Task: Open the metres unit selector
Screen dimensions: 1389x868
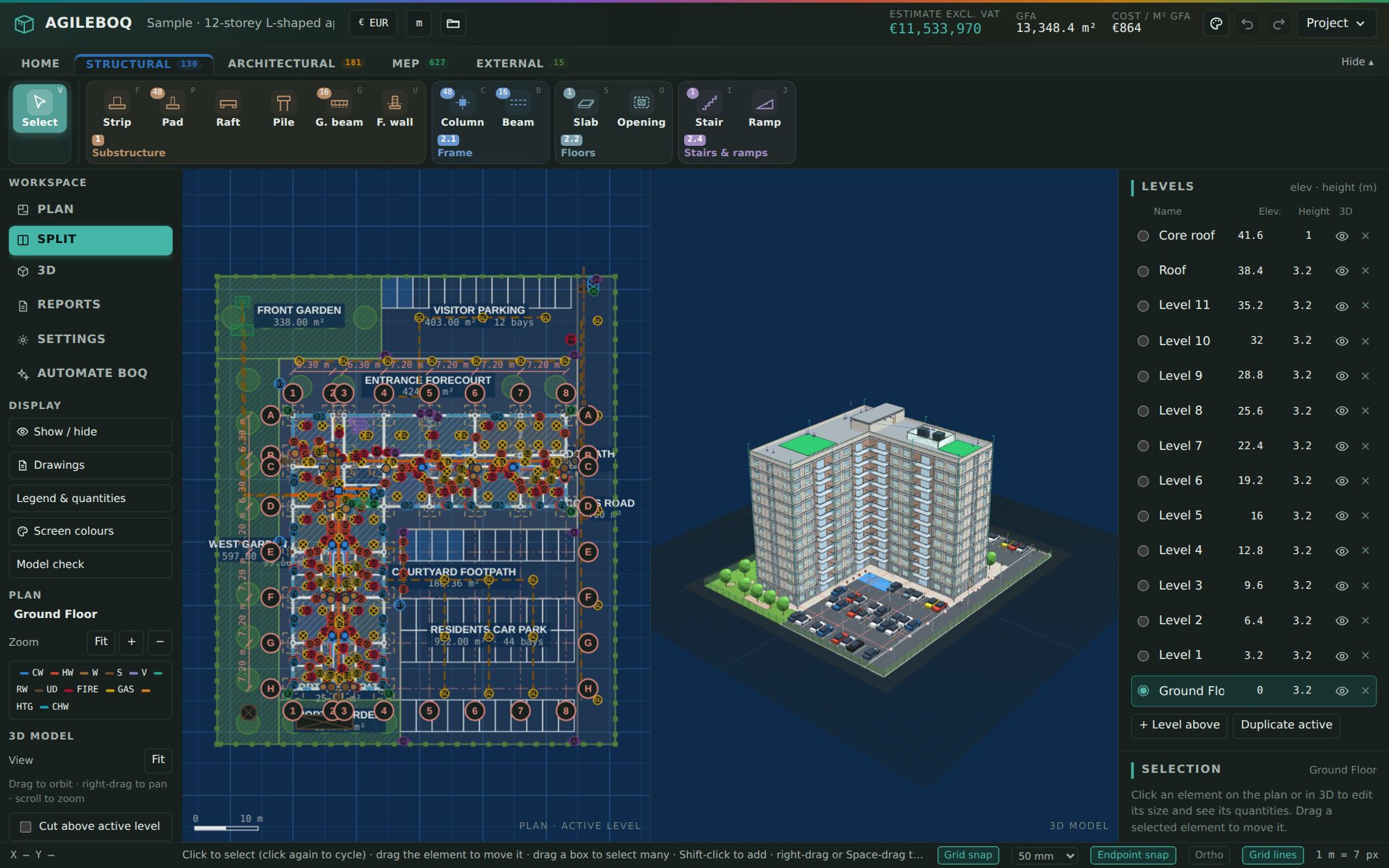Action: tap(419, 24)
